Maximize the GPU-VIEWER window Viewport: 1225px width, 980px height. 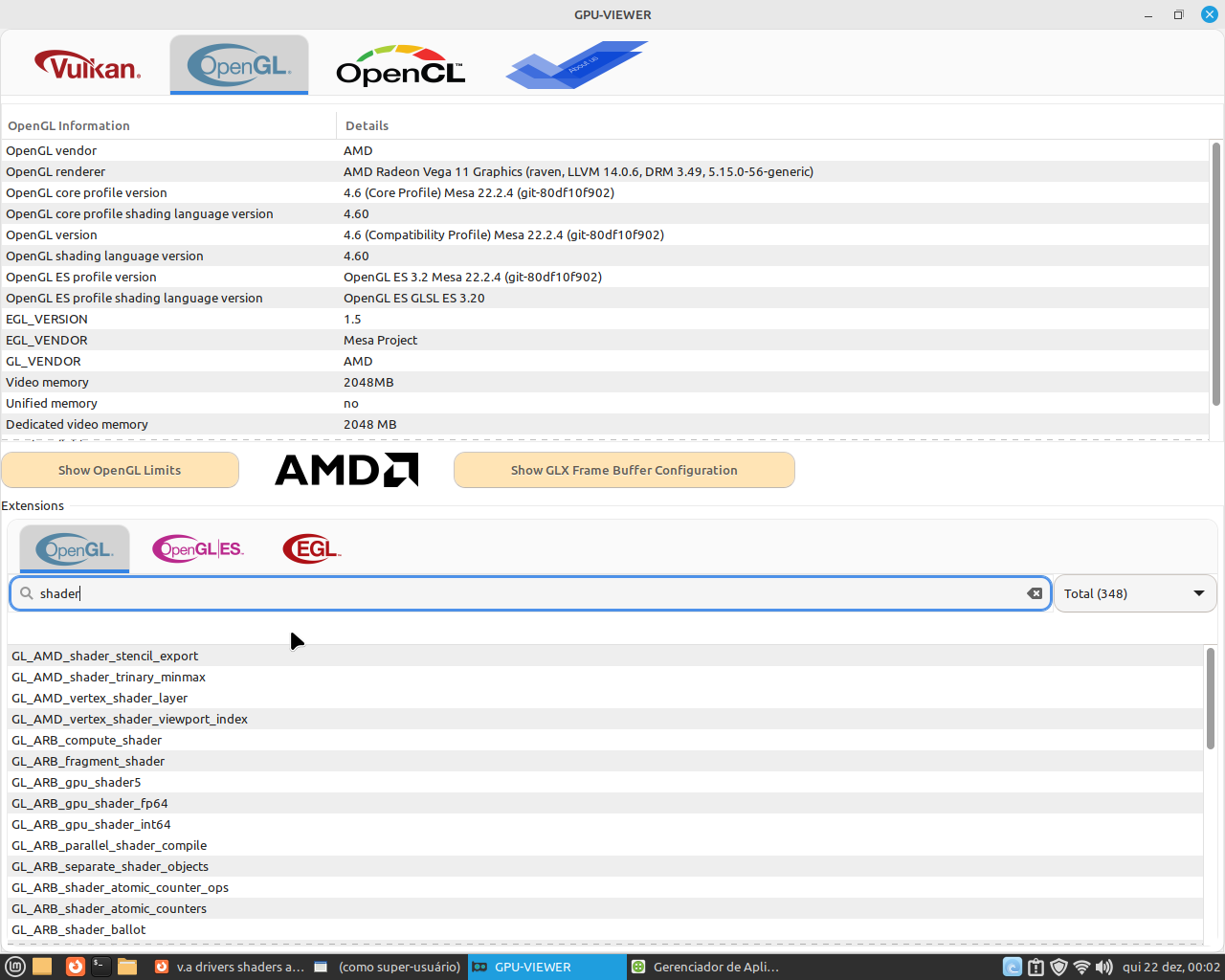point(1178,14)
